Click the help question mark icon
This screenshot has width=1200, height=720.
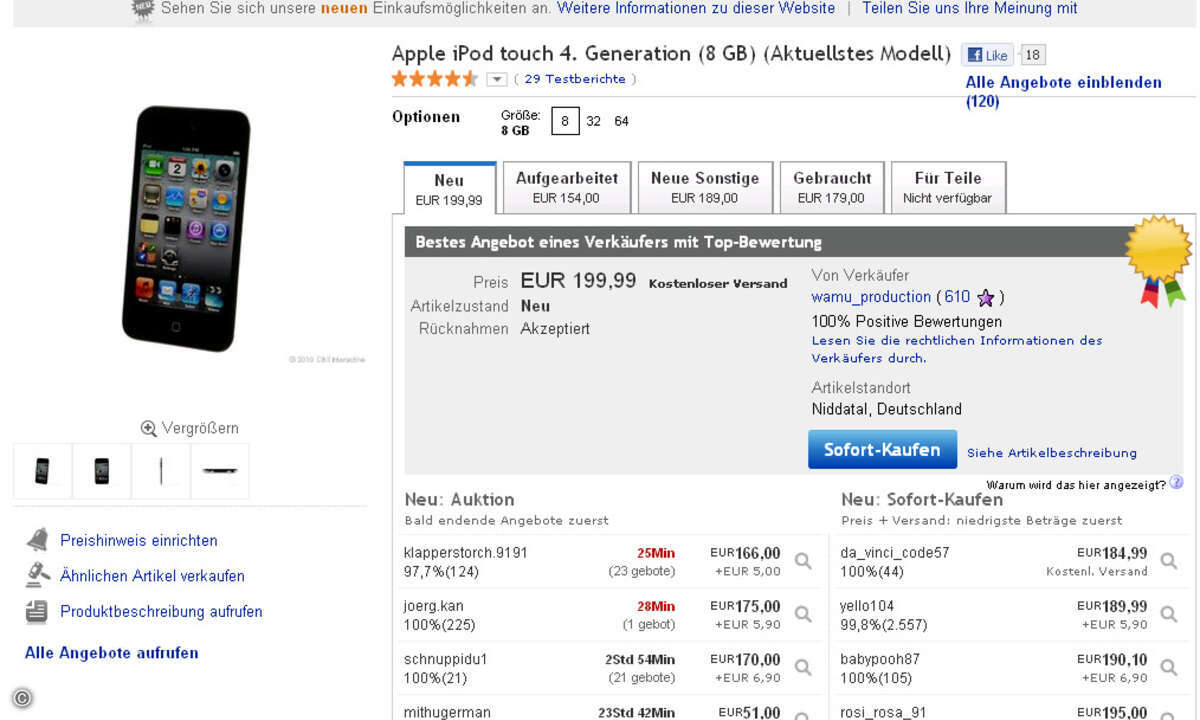pyautogui.click(x=1176, y=483)
